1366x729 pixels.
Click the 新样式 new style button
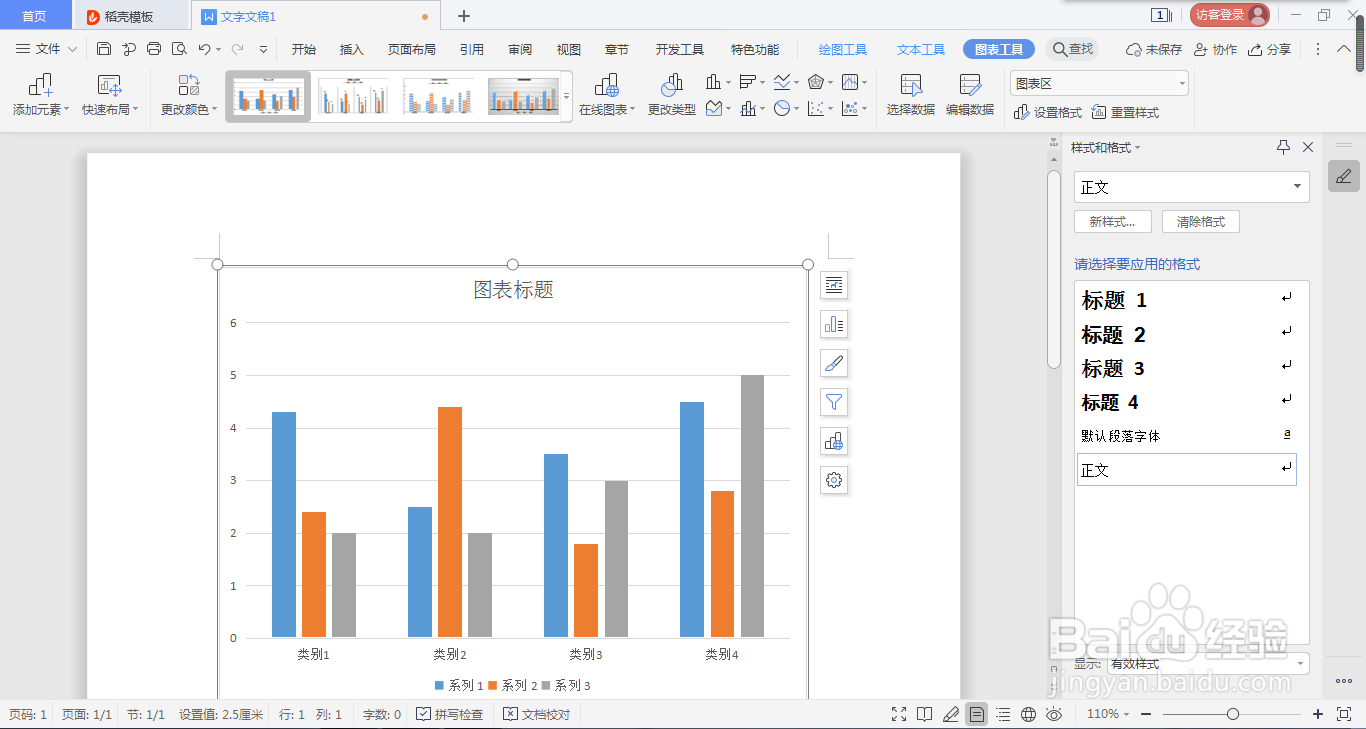(1112, 221)
